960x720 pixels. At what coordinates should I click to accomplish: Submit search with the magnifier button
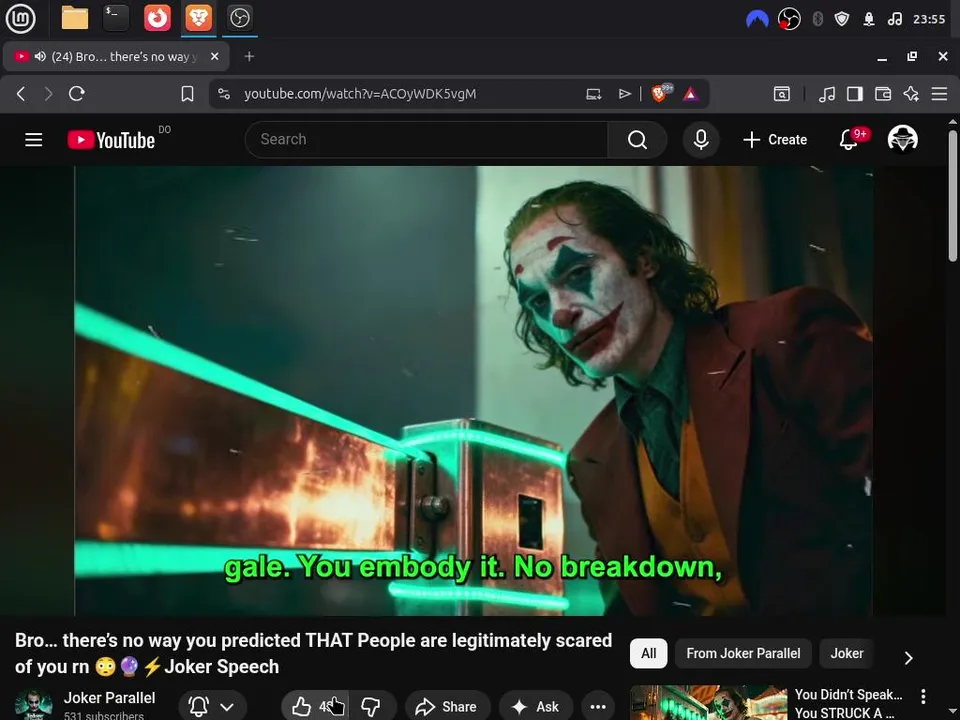(637, 140)
